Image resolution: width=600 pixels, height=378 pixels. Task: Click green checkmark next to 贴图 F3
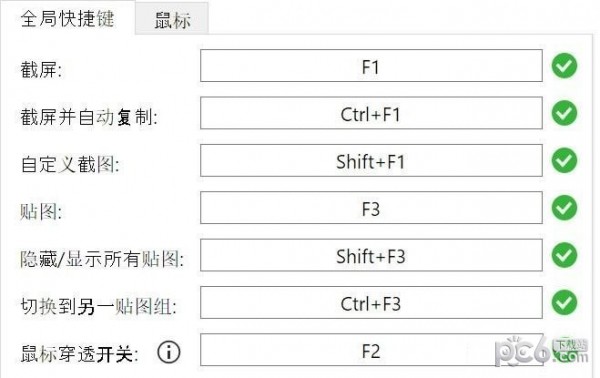[x=564, y=208]
